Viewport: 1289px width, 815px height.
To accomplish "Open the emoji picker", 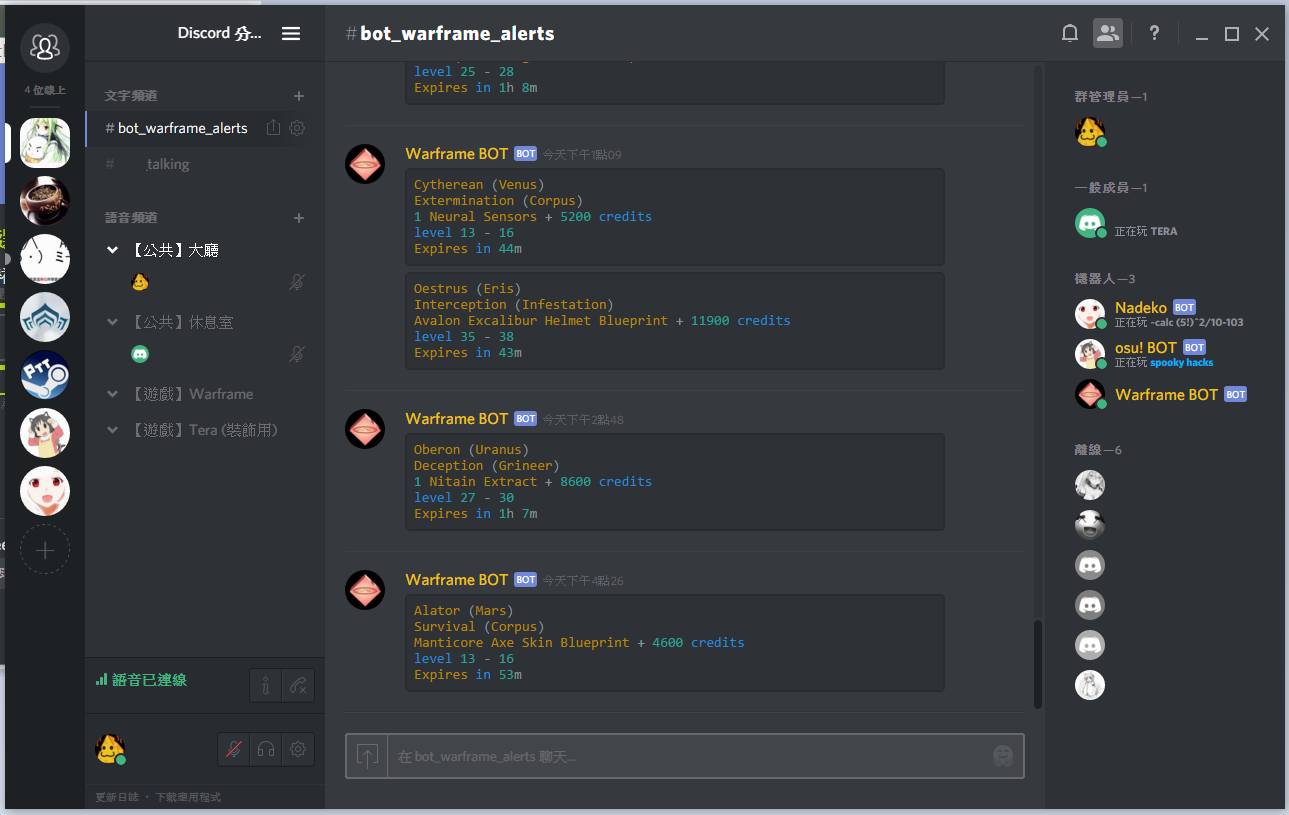I will pos(1003,756).
